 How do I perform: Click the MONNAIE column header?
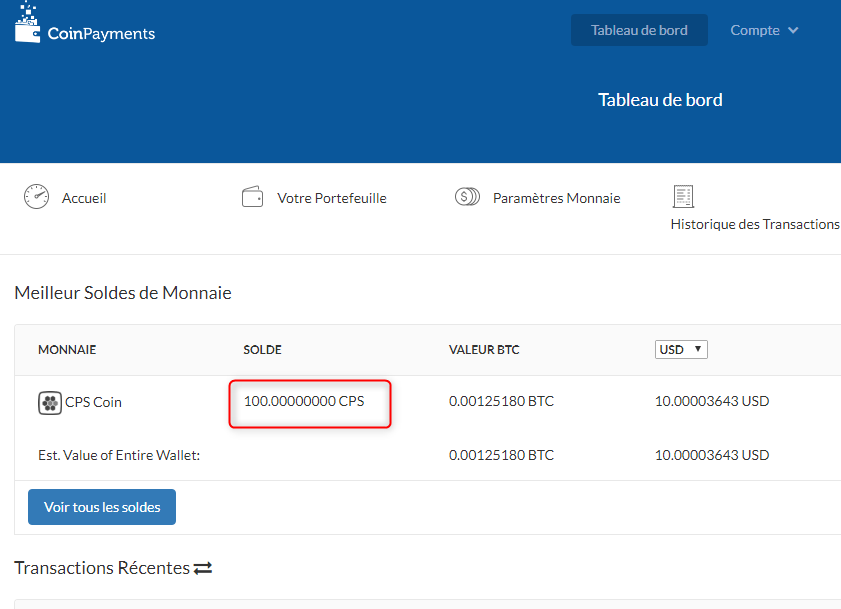tap(67, 350)
